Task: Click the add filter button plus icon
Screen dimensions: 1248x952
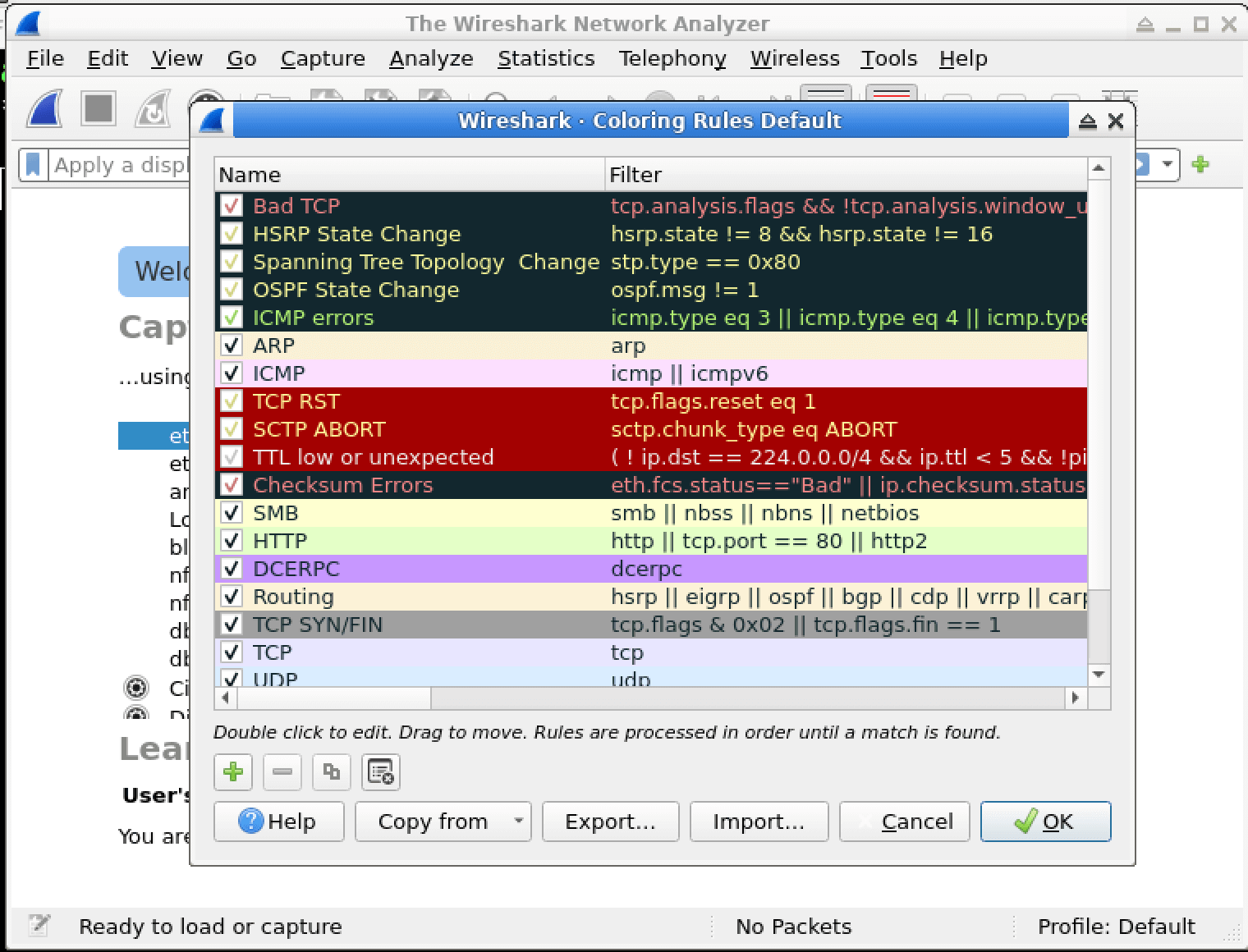Action: tap(1200, 164)
